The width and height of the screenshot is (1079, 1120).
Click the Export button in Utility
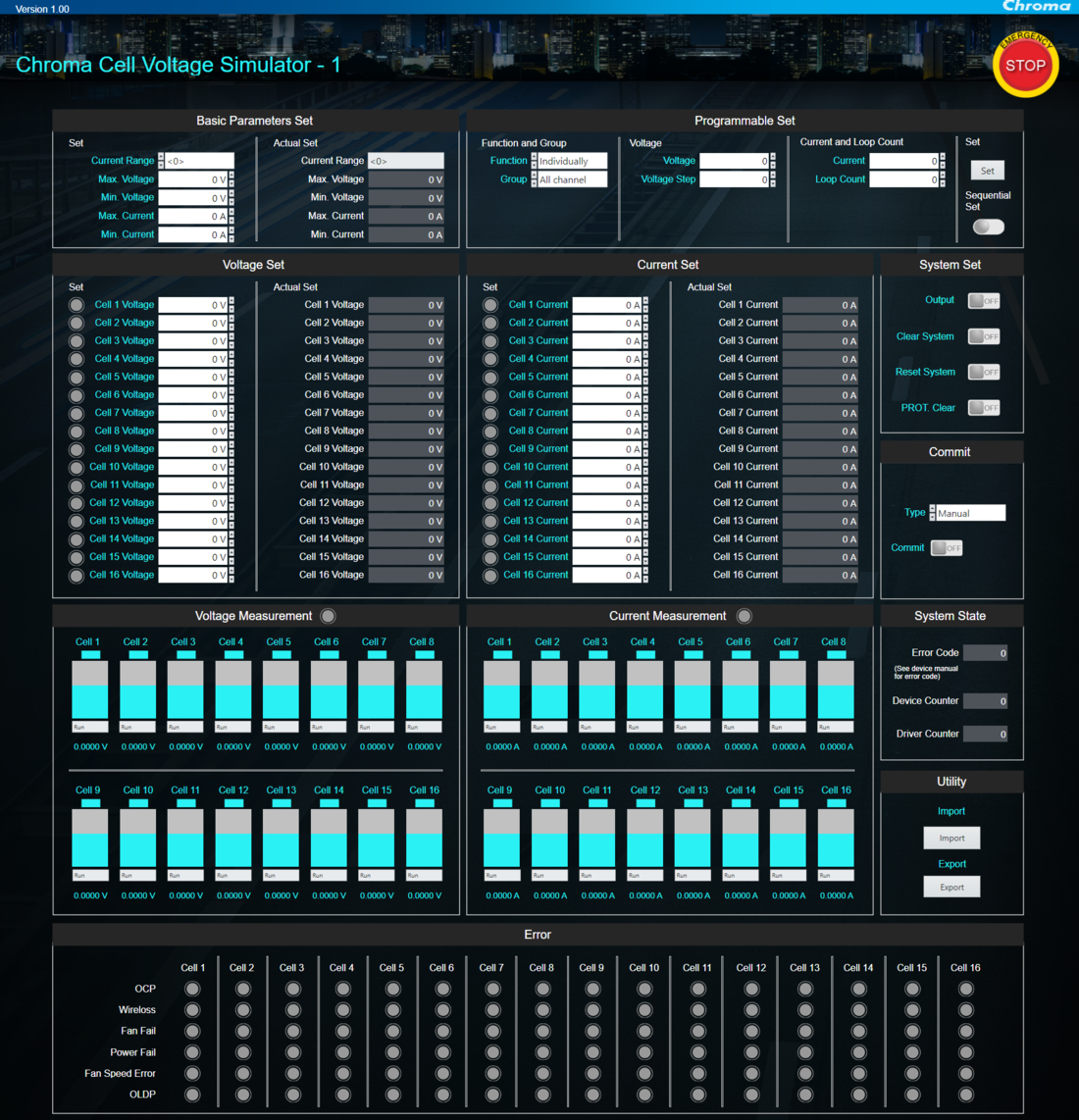[x=951, y=888]
